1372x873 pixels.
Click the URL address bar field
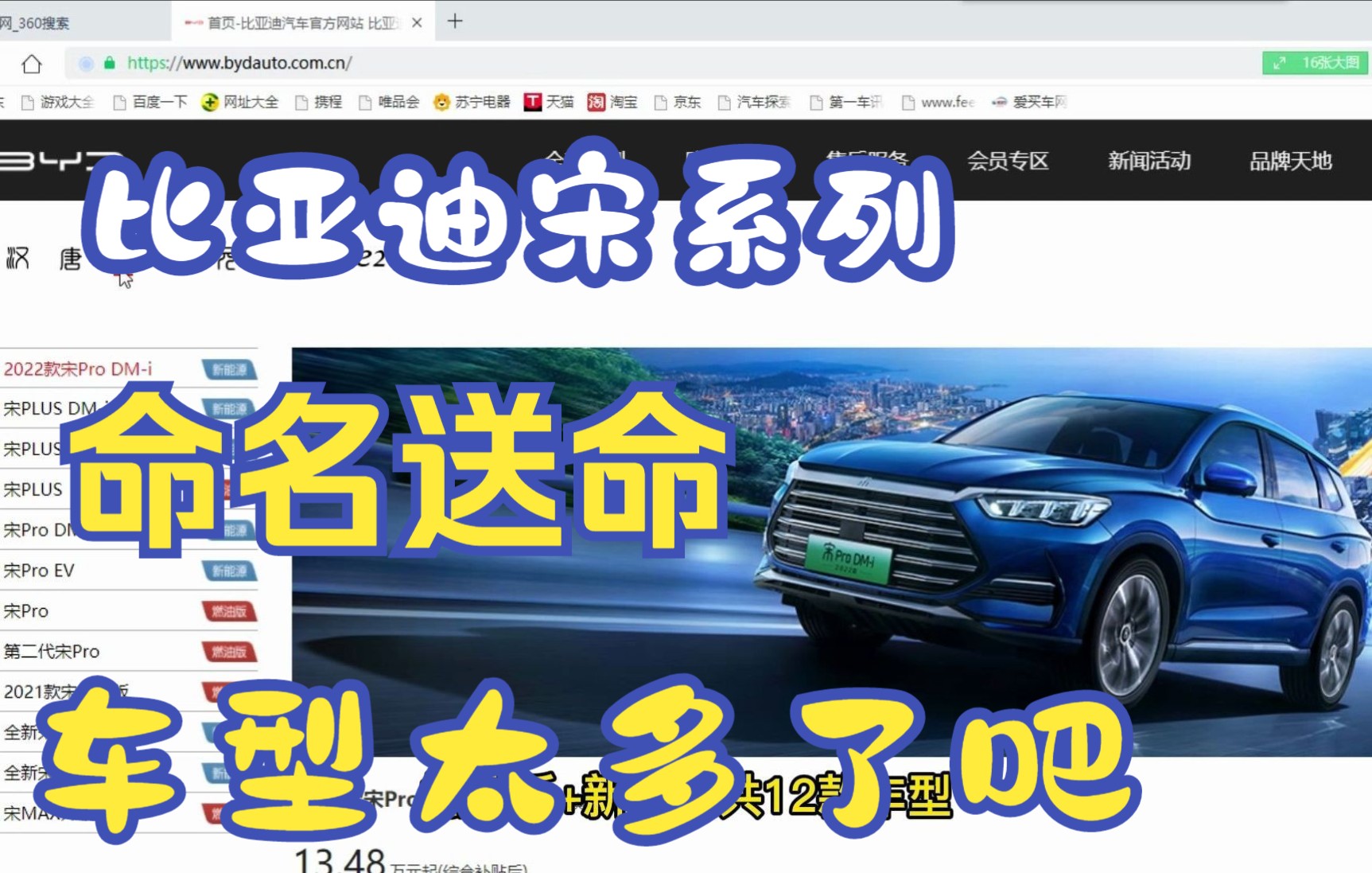tap(660, 63)
